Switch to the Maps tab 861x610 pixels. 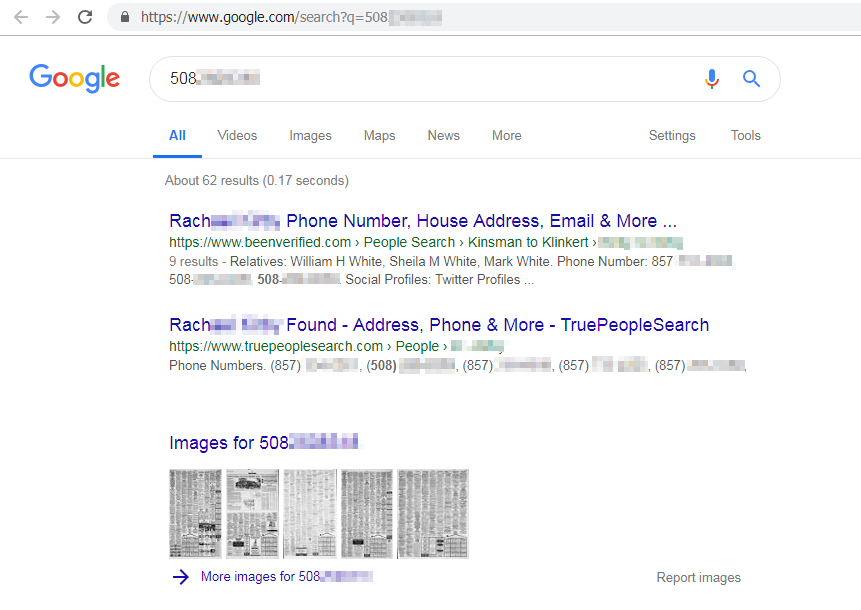pyautogui.click(x=379, y=136)
